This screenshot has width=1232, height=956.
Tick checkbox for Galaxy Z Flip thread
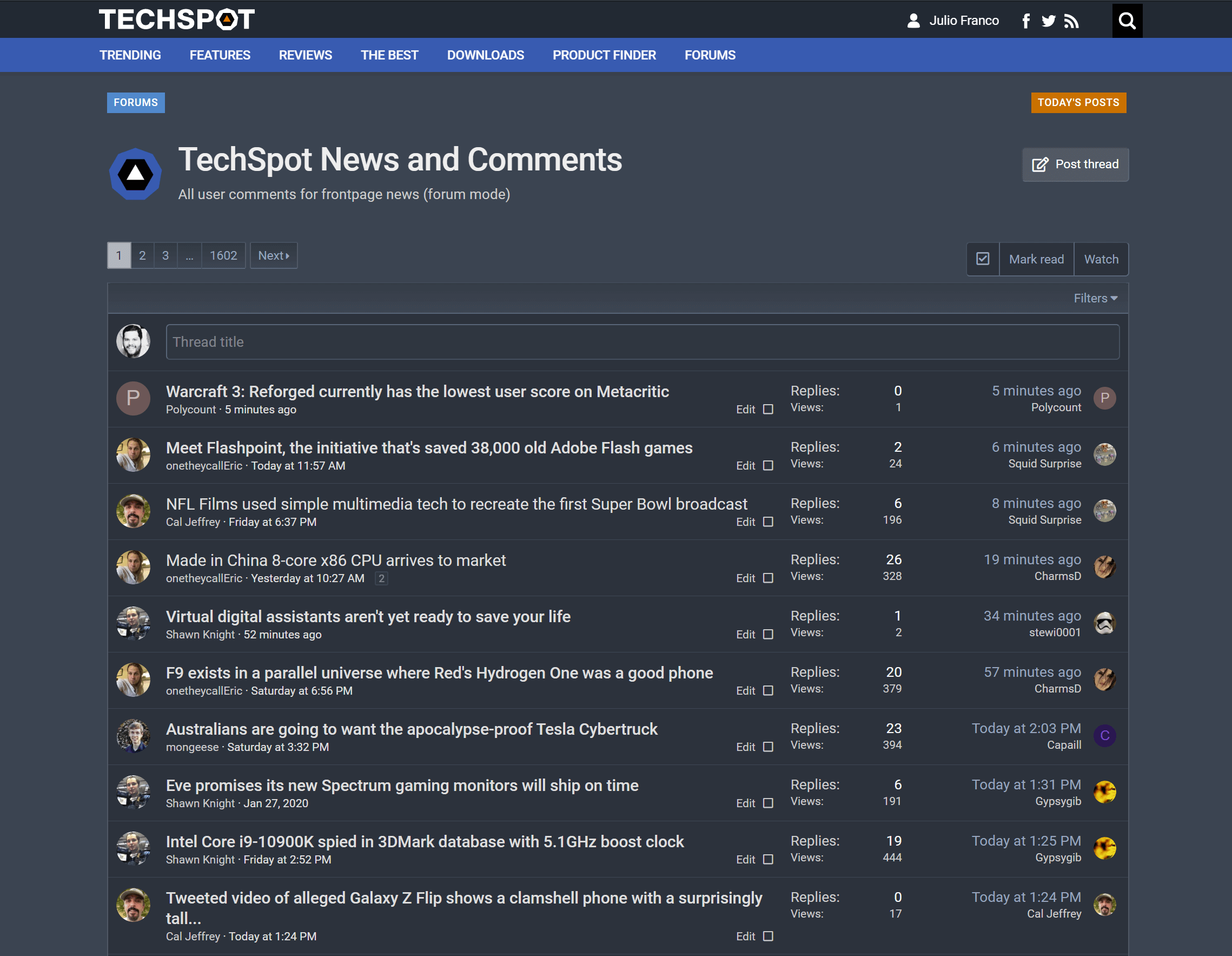click(x=768, y=936)
